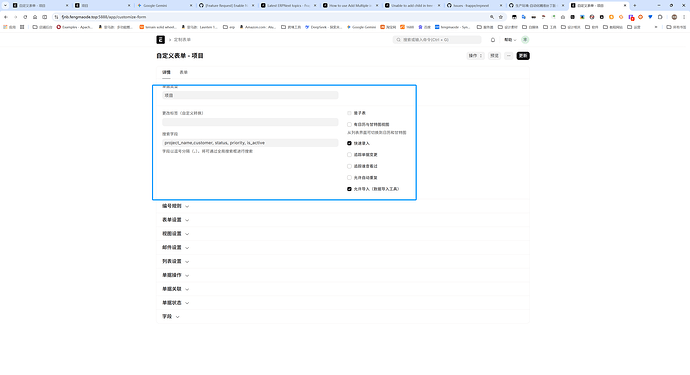Open the all bookmarks folder at right end
Screen dimensions: 690x375
coord(676,27)
